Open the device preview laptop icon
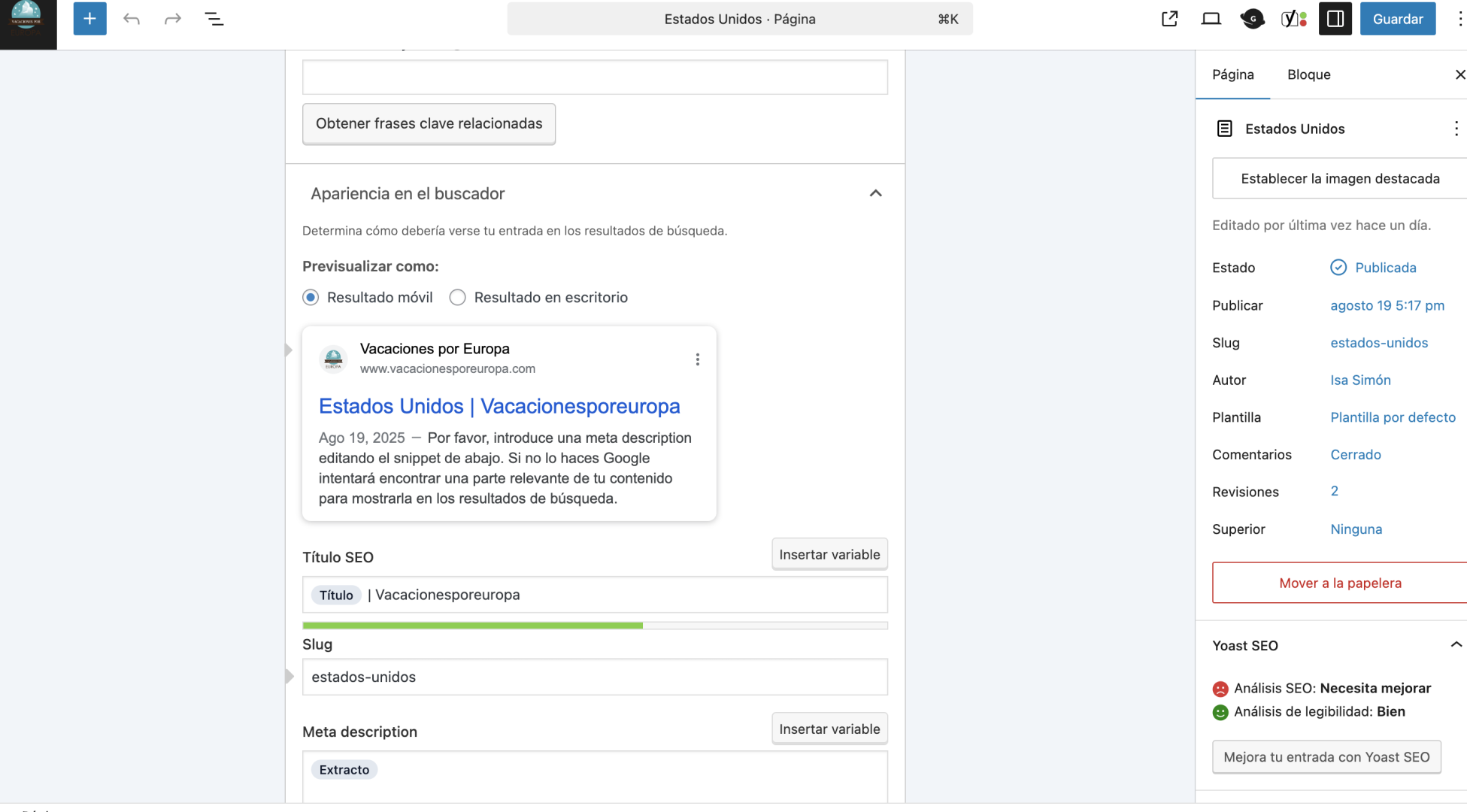The image size is (1467, 812). click(x=1211, y=19)
